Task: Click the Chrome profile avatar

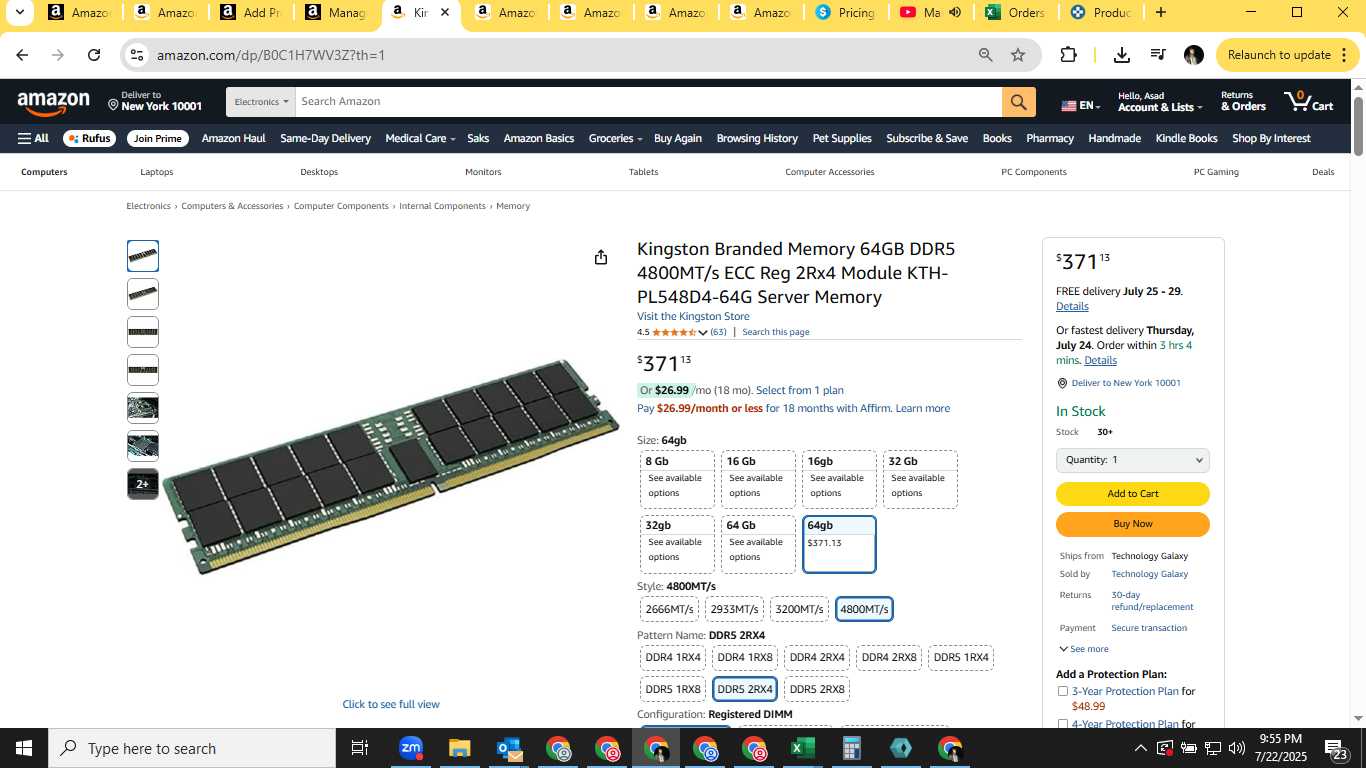Action: [x=1193, y=55]
